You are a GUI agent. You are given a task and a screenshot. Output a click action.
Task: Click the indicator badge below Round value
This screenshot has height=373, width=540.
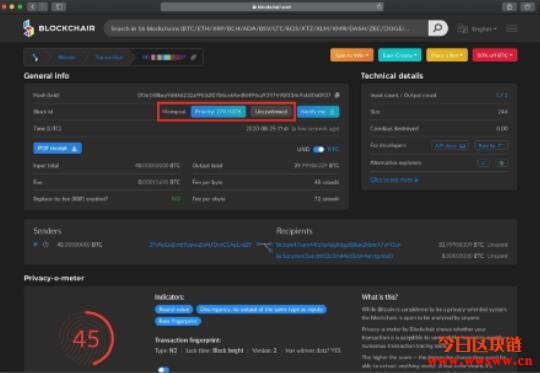tap(178, 321)
